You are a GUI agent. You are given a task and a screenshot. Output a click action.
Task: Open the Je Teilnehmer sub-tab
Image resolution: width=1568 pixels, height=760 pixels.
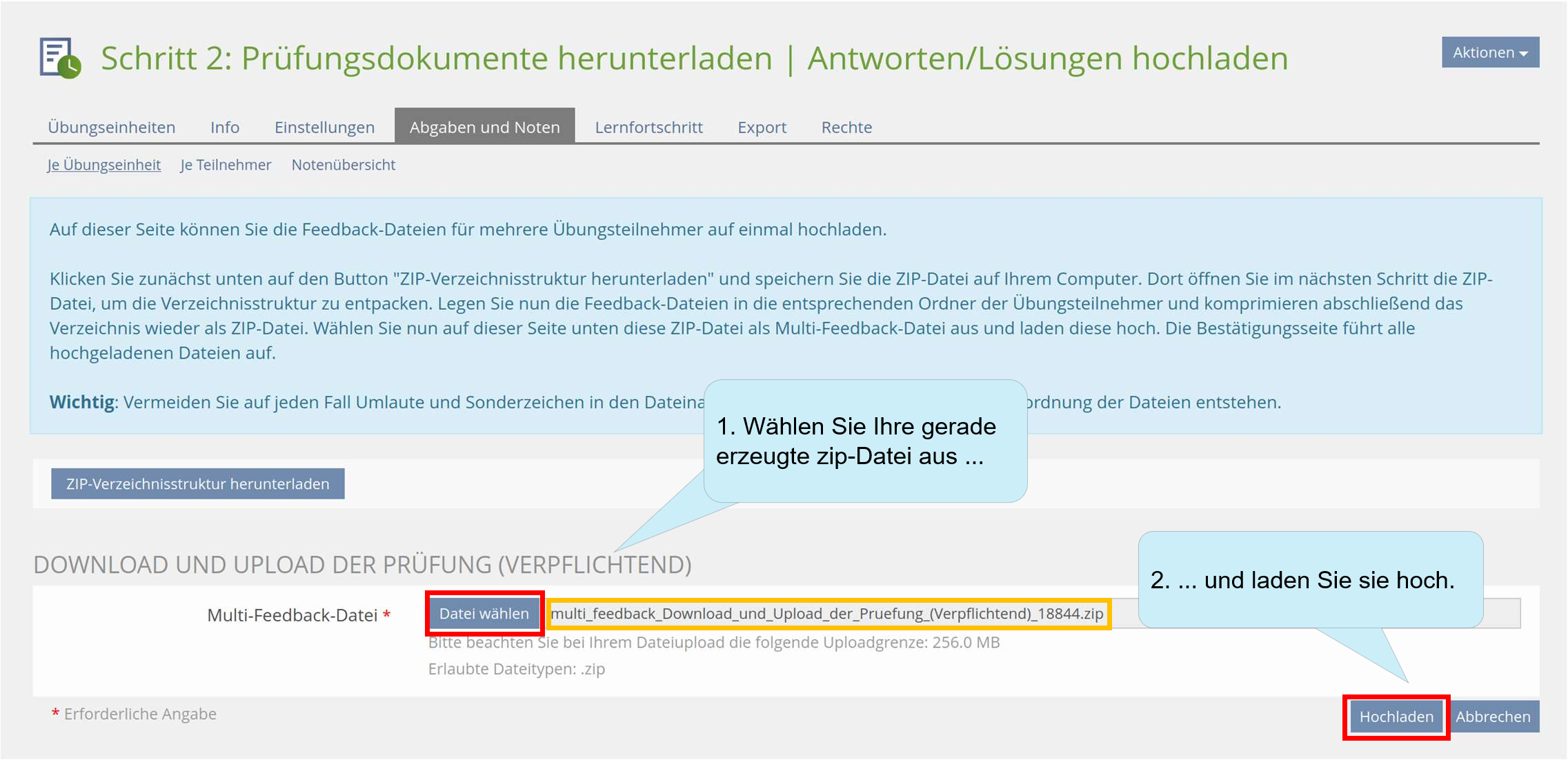(x=226, y=165)
